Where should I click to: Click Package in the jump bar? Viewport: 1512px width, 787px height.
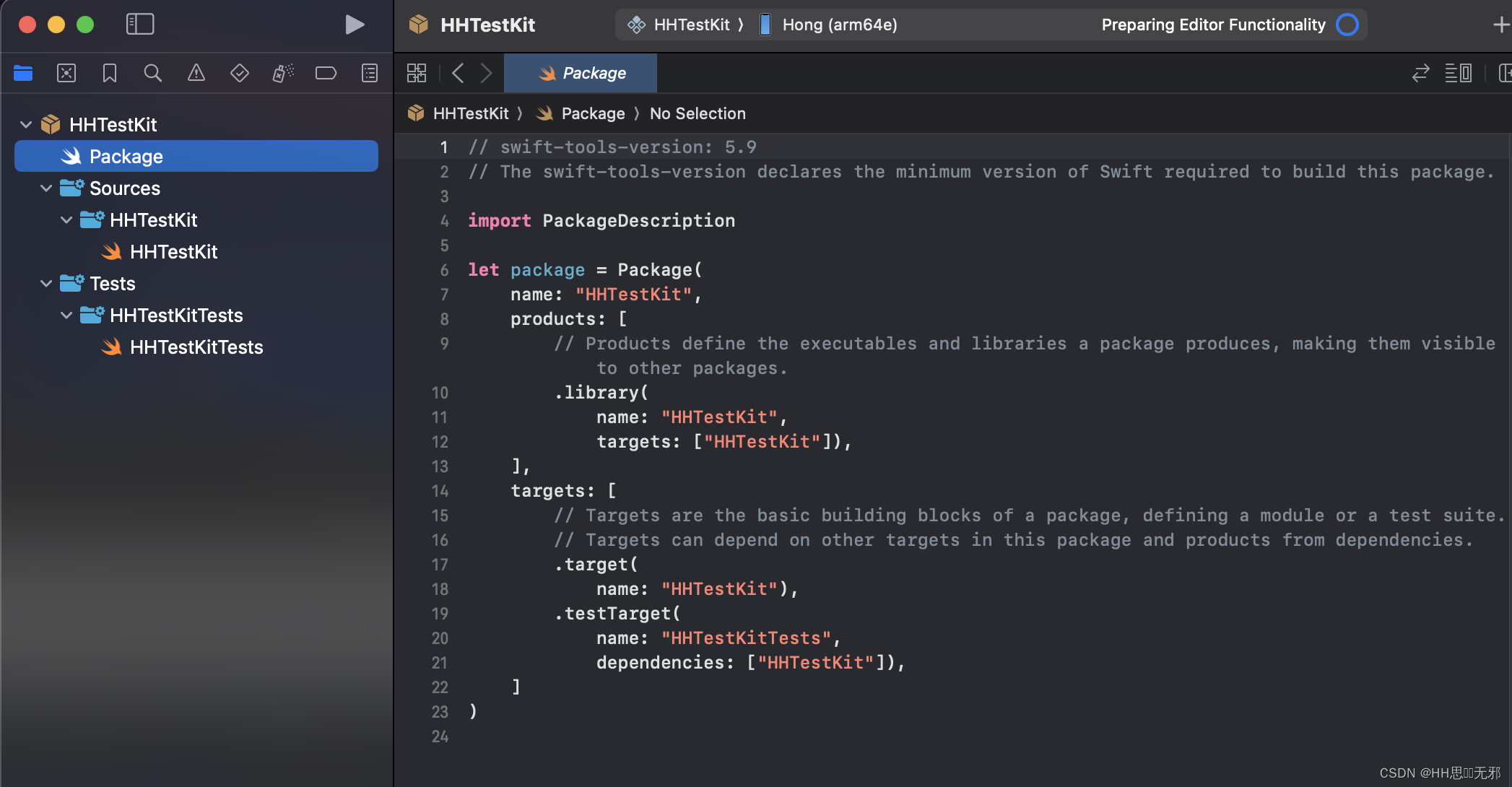tap(593, 113)
